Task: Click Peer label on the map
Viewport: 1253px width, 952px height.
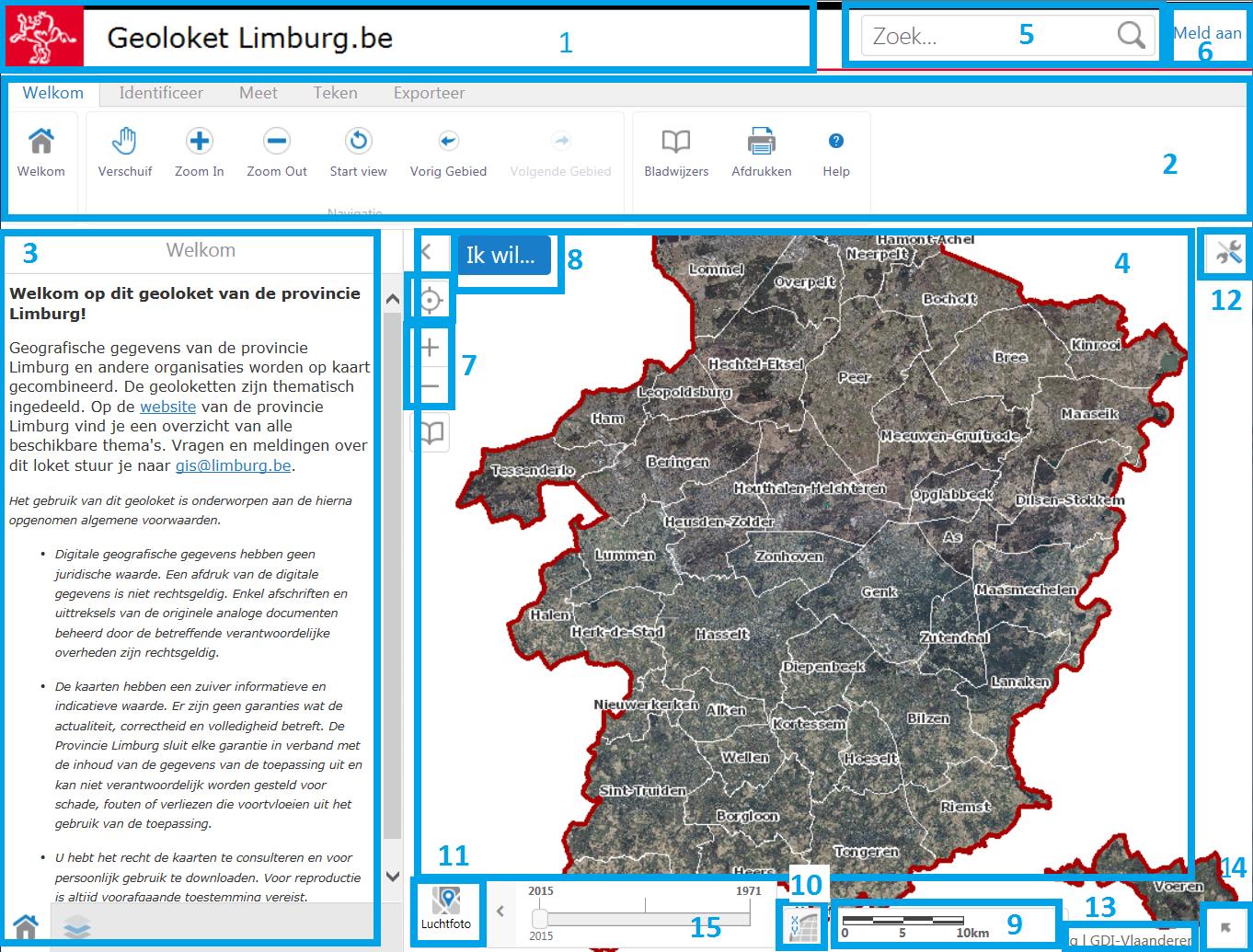Action: click(855, 377)
